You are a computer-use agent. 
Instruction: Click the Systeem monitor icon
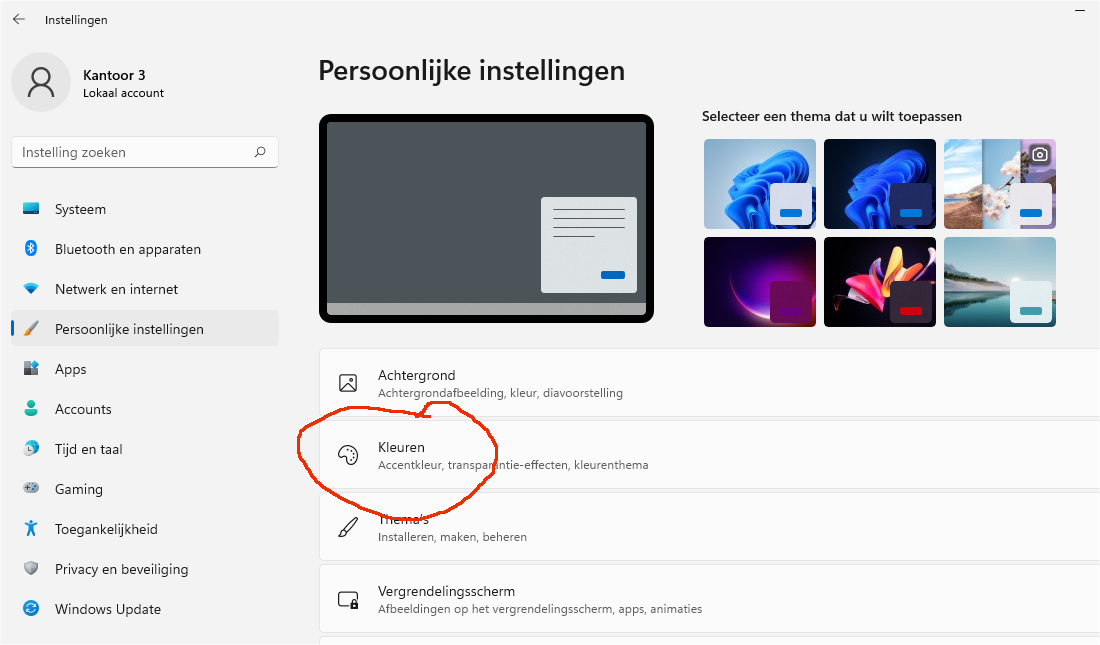(x=31, y=208)
